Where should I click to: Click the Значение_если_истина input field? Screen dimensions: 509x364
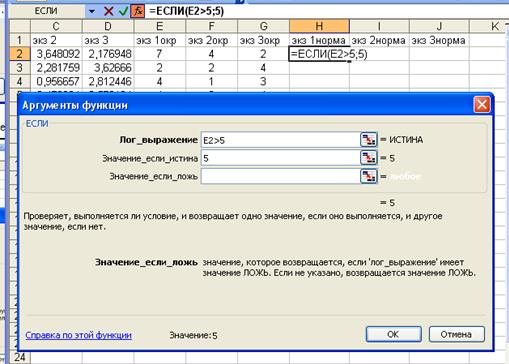click(x=280, y=158)
